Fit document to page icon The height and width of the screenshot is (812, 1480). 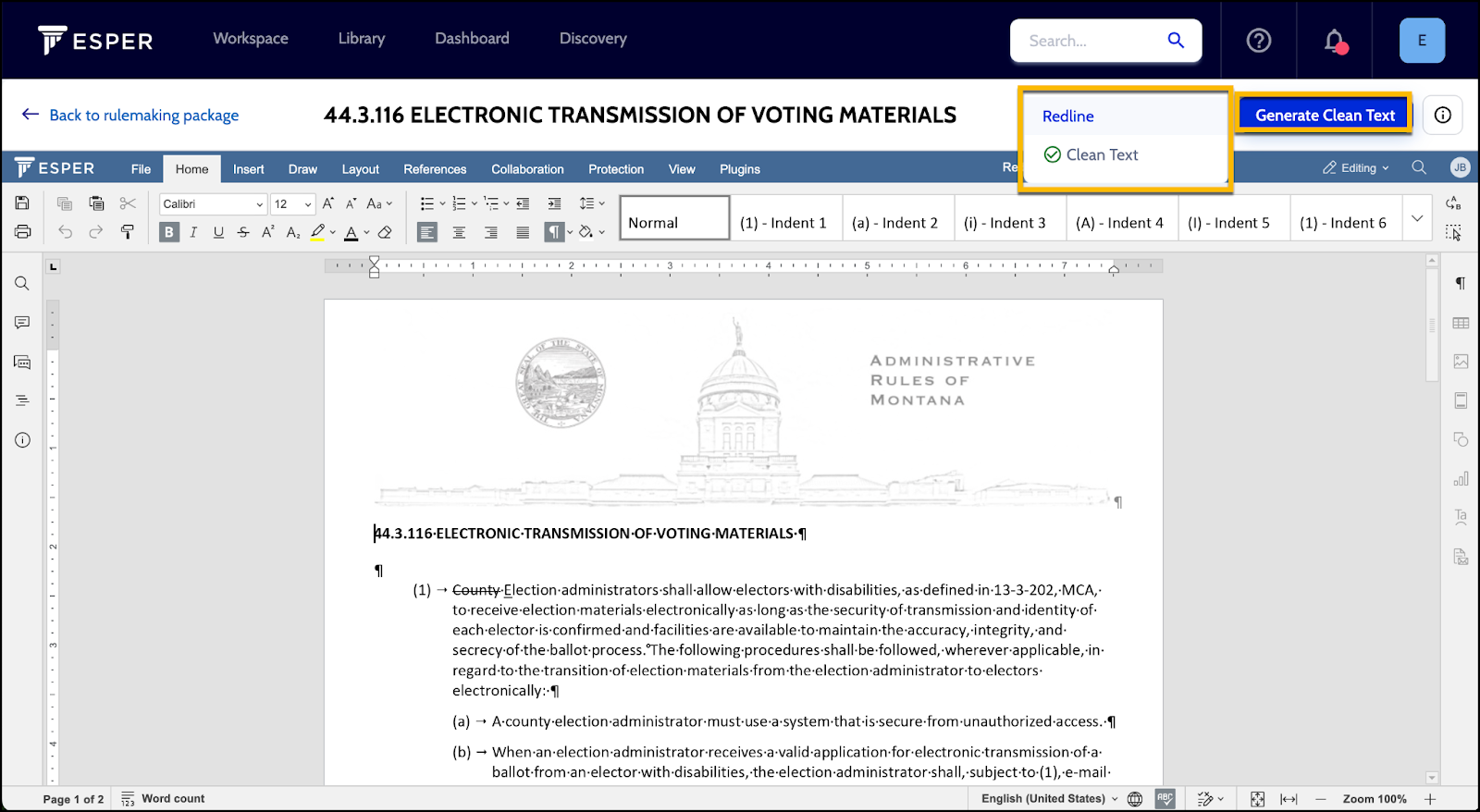1257,799
